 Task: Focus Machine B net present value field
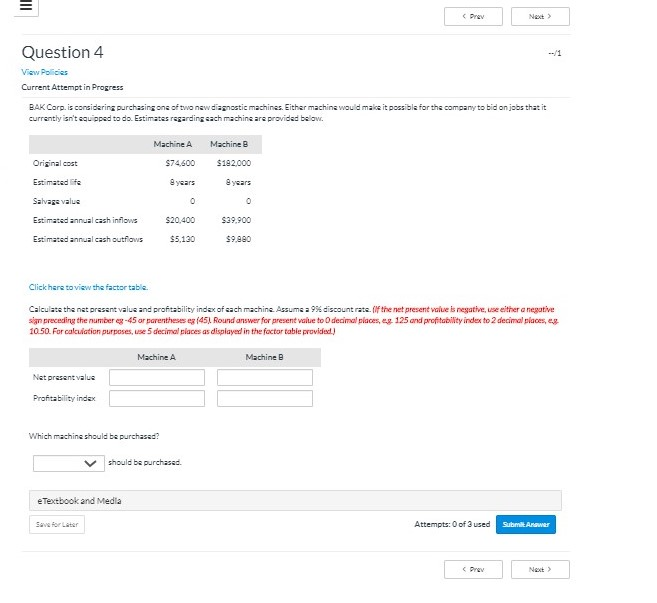click(265, 377)
